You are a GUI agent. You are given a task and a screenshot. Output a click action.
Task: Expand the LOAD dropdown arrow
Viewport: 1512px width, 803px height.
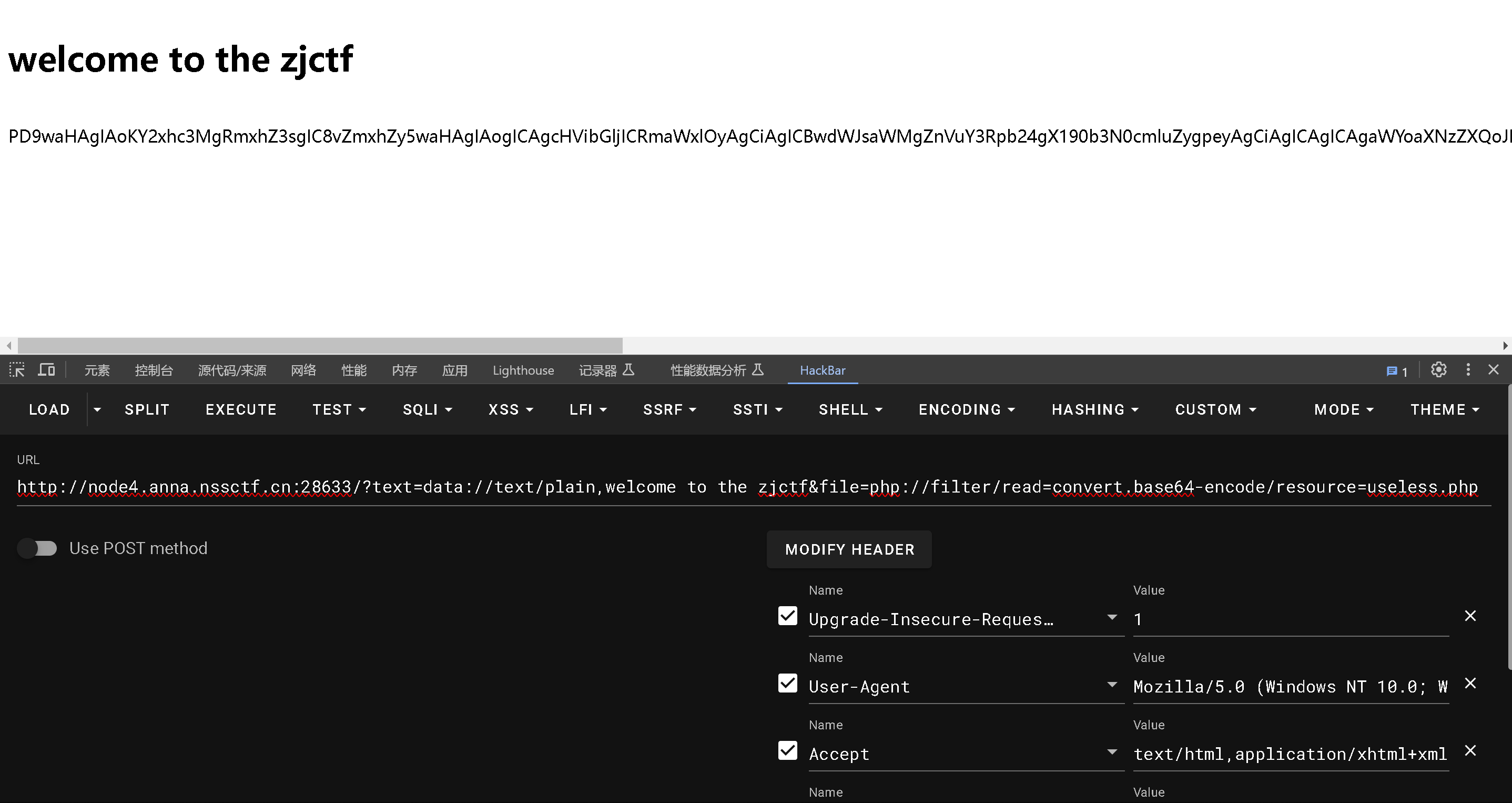coord(97,409)
